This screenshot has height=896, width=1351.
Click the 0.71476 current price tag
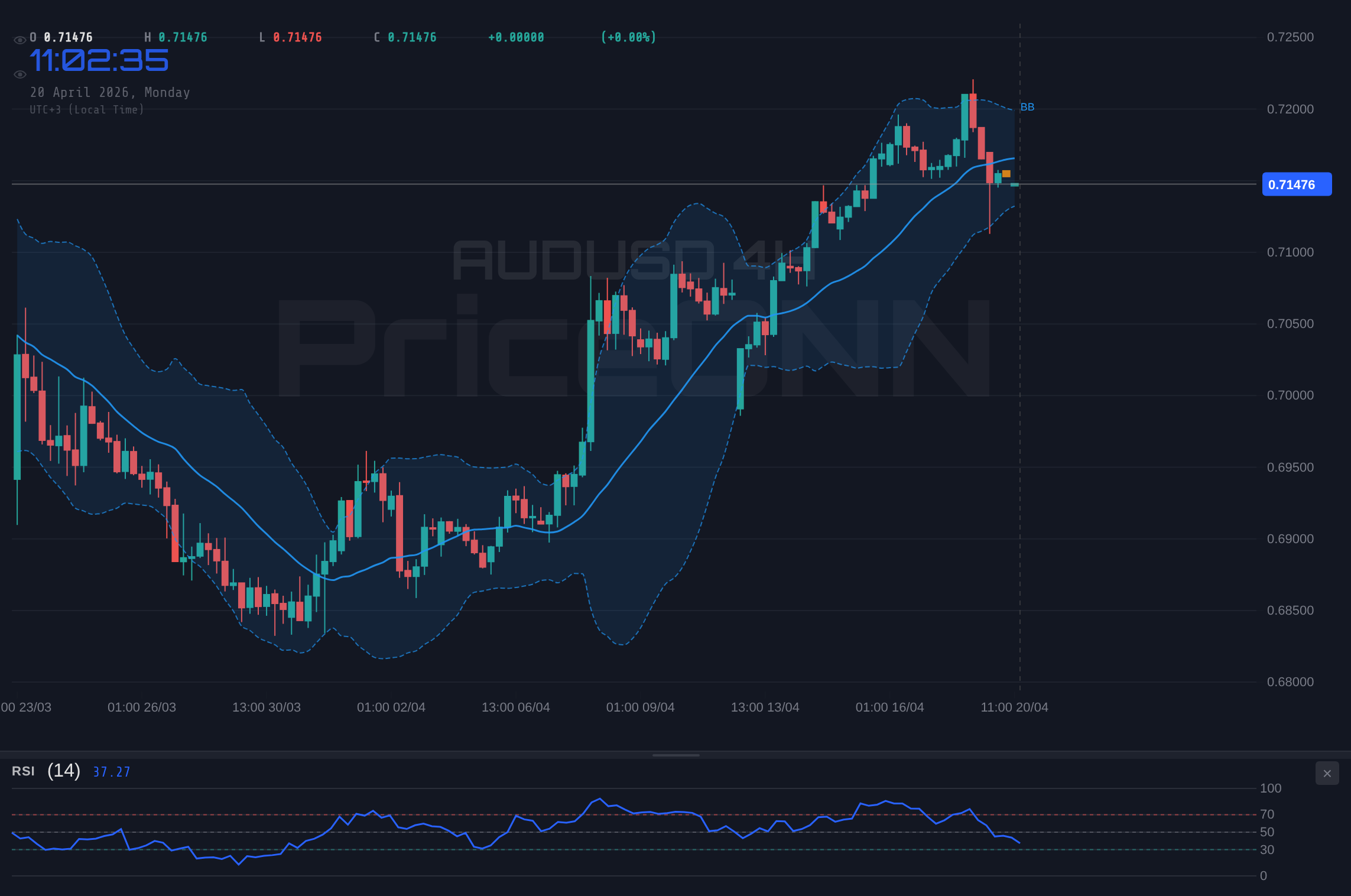coord(1297,184)
